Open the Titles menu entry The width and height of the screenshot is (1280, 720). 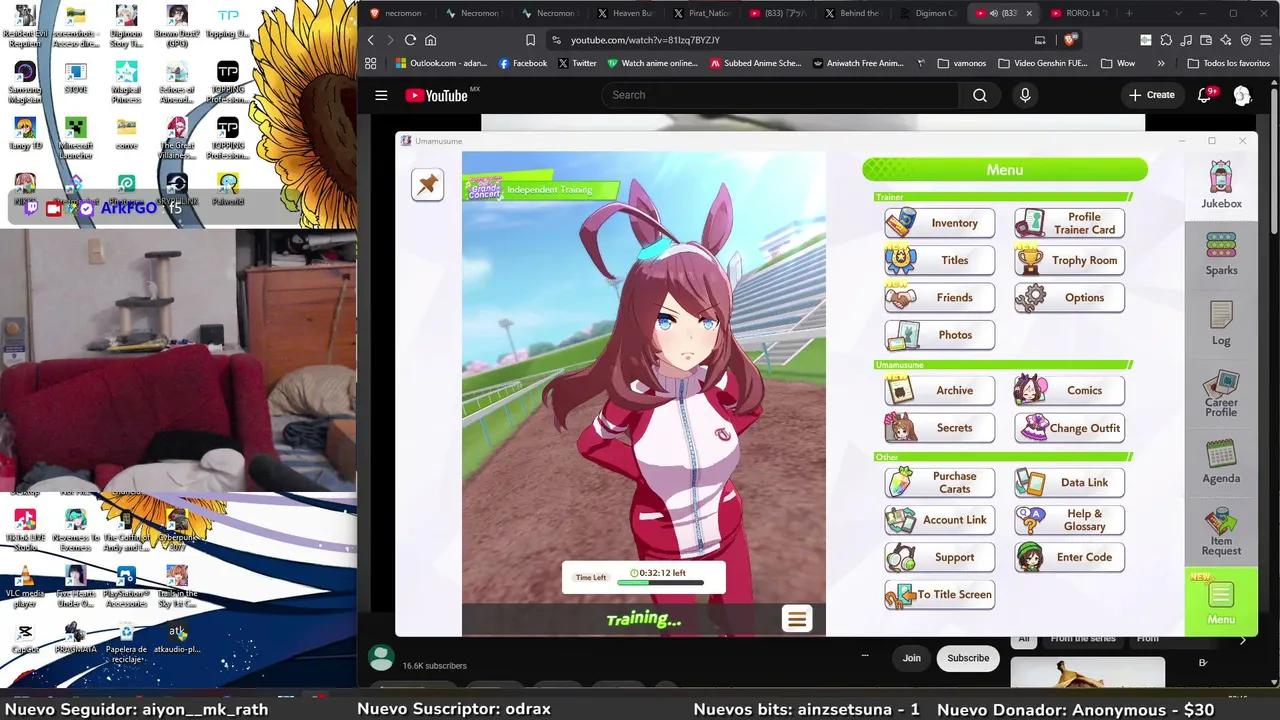point(940,260)
